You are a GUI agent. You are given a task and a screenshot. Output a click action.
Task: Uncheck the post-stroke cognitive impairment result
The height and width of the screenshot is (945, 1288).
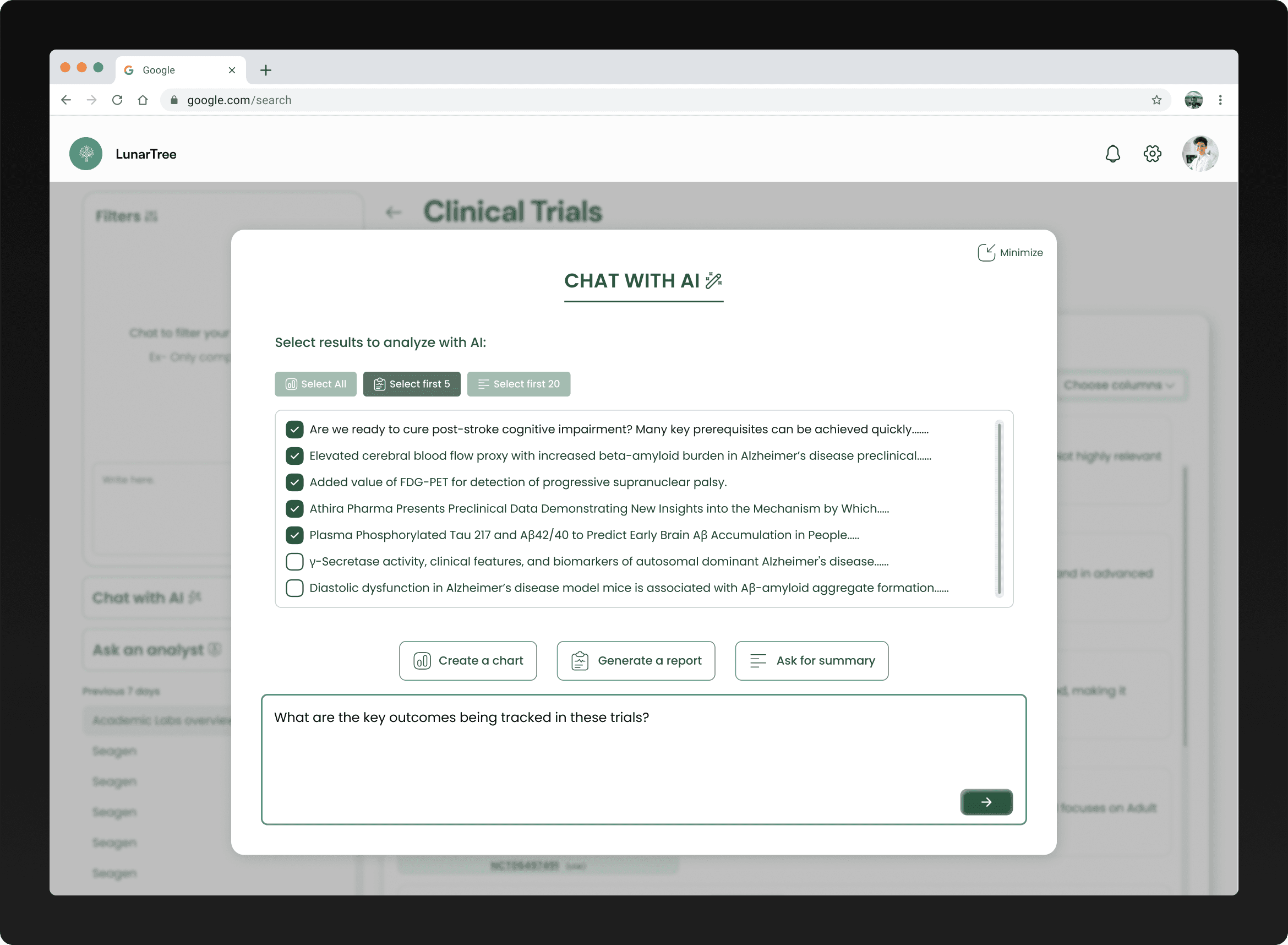294,429
